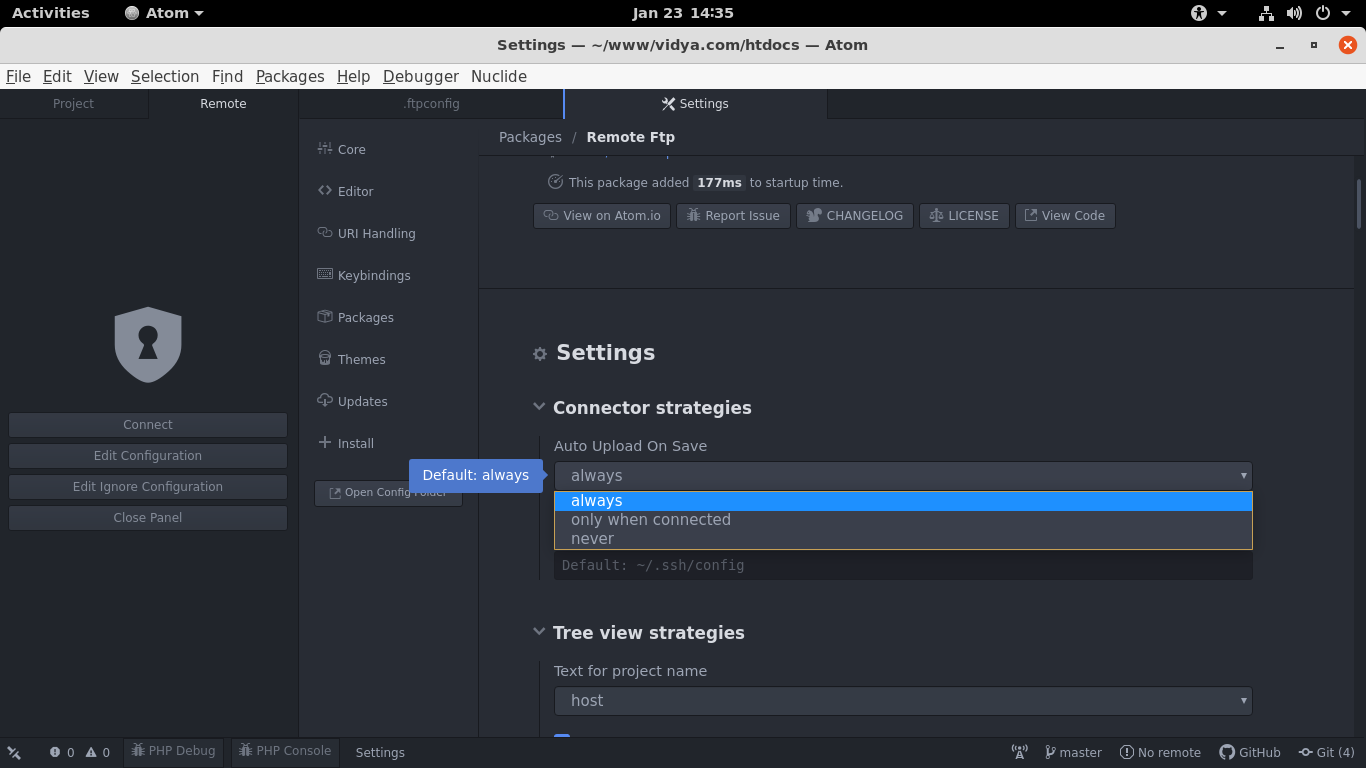The height and width of the screenshot is (768, 1366).
Task: Click the network icon in system tray
Action: point(1266,13)
